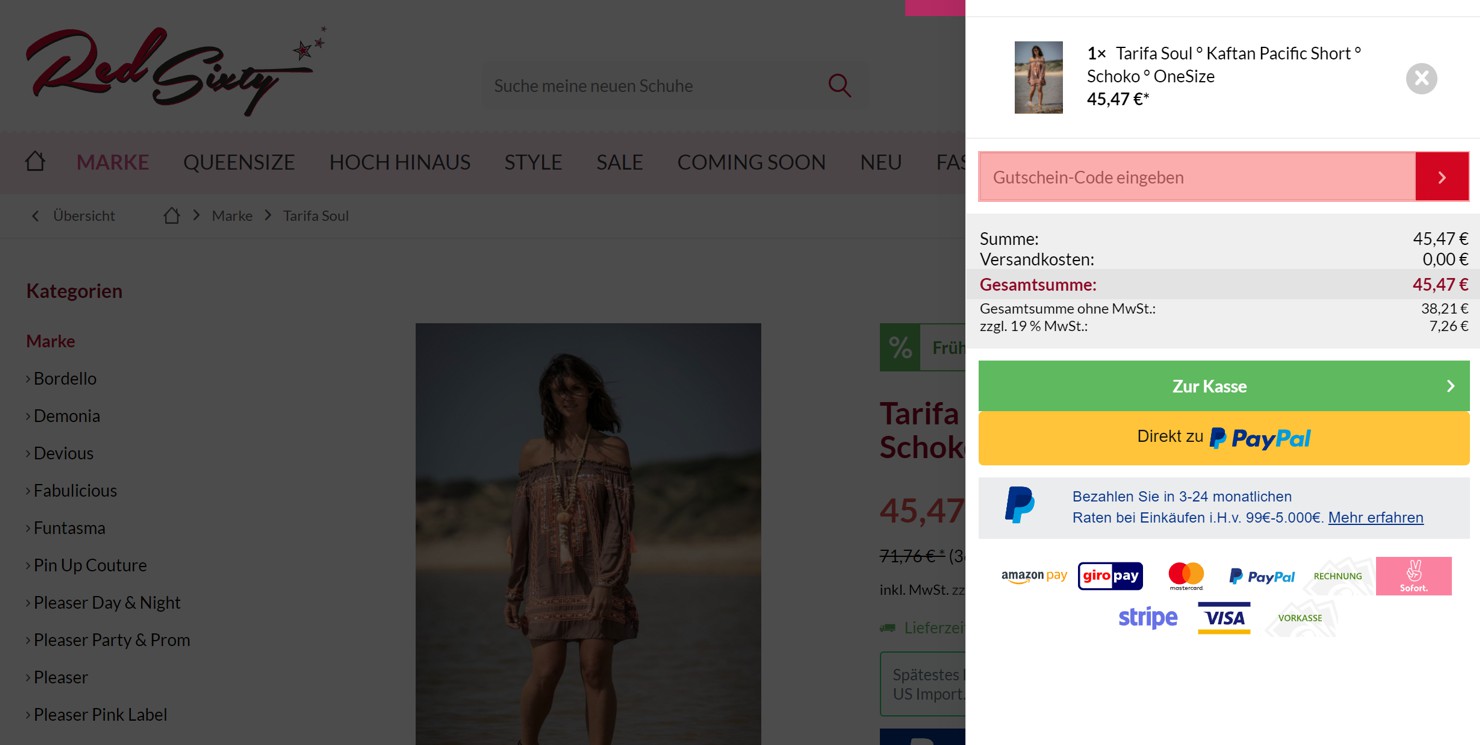This screenshot has height=745, width=1480.
Task: Focus the Suche meine neuen Schuhe field
Action: (655, 86)
